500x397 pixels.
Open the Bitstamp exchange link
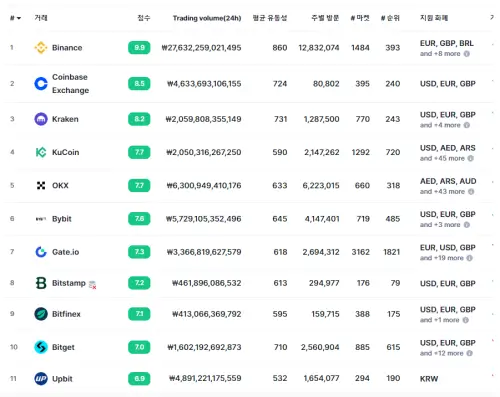coord(69,283)
